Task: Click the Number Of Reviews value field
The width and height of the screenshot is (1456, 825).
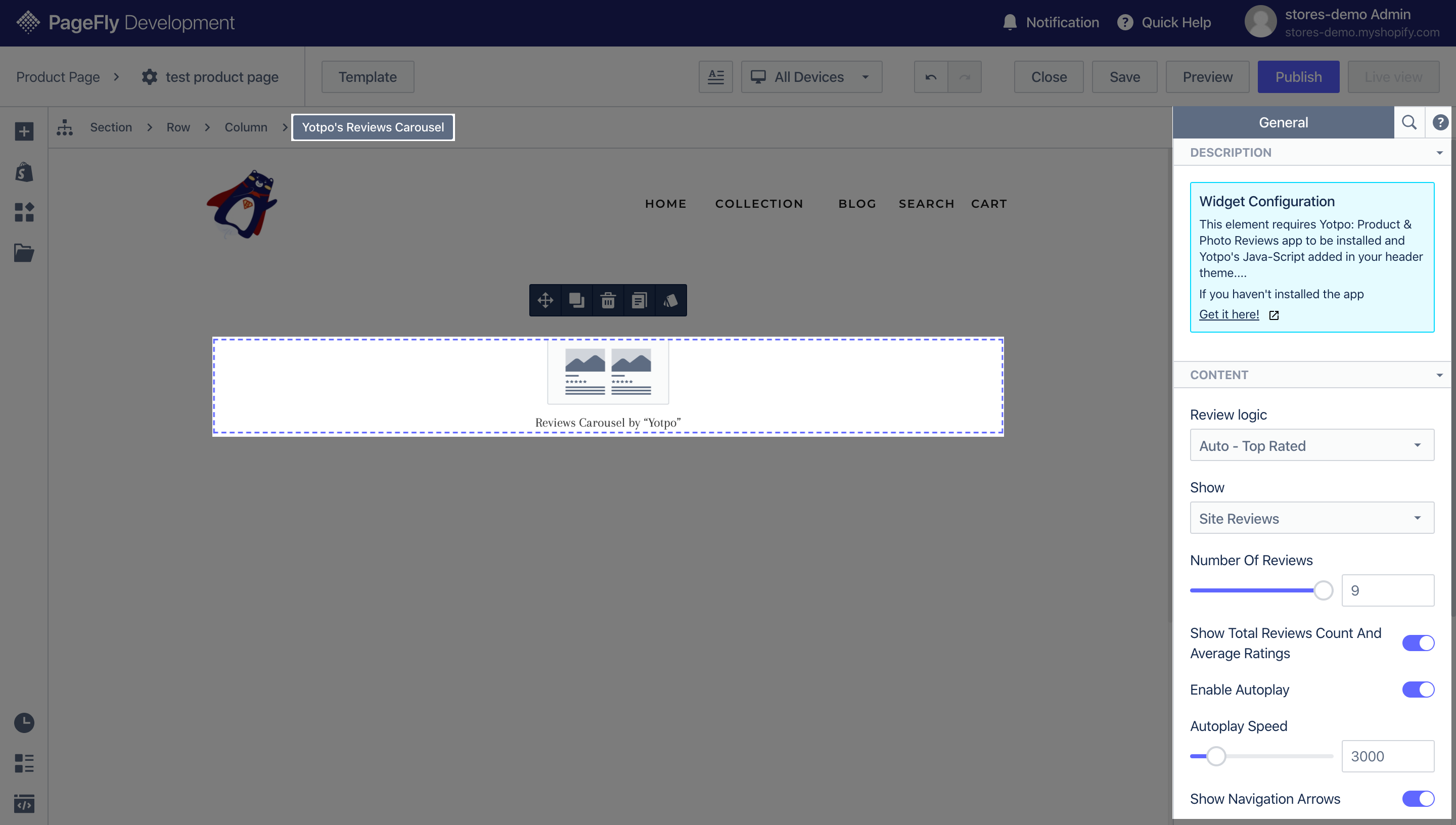Action: click(x=1387, y=590)
